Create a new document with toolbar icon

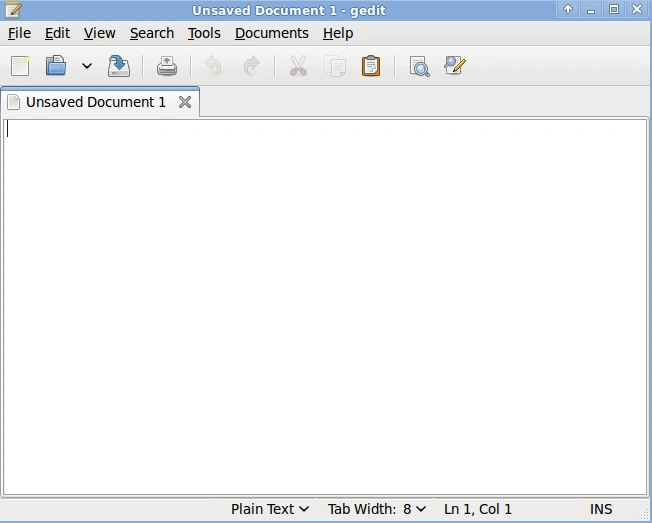click(x=20, y=66)
